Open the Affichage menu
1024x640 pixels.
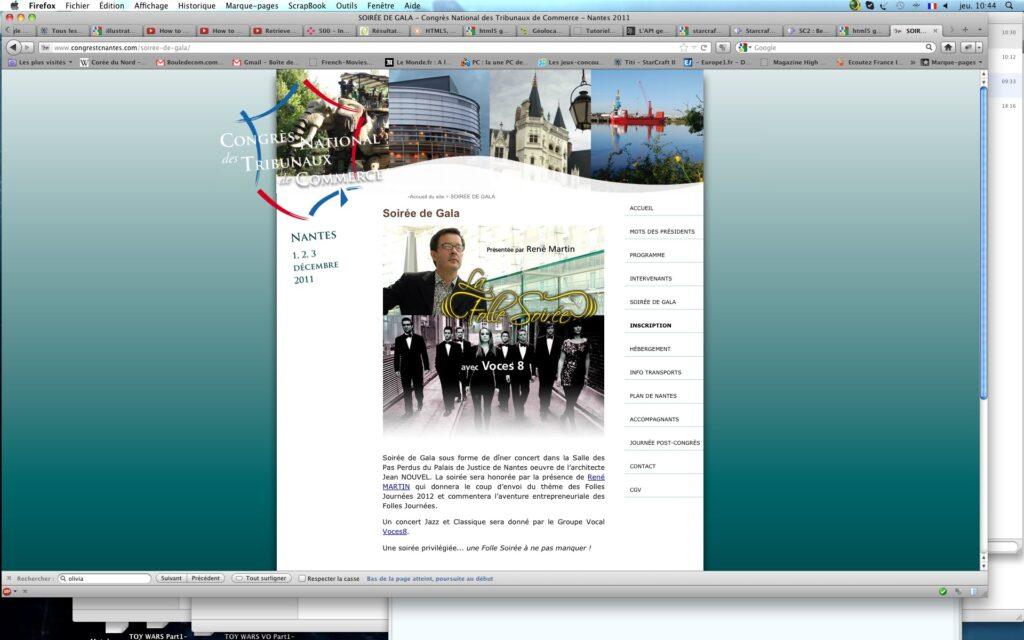pyautogui.click(x=151, y=6)
